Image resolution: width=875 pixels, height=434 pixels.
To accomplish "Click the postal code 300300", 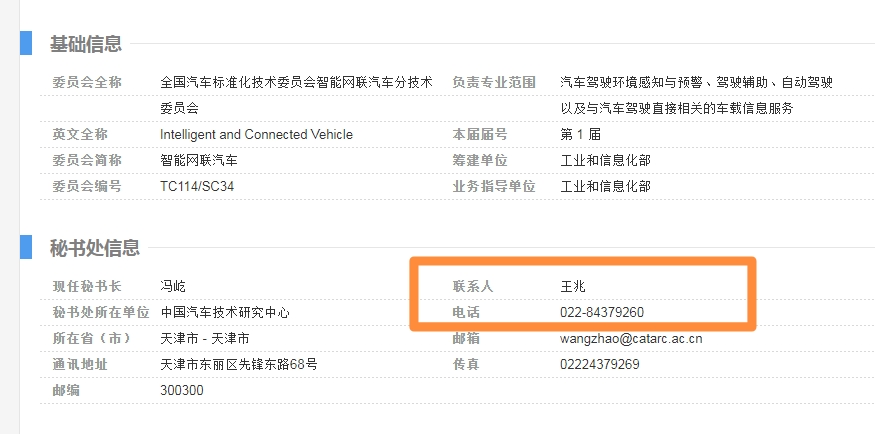I will (x=182, y=390).
